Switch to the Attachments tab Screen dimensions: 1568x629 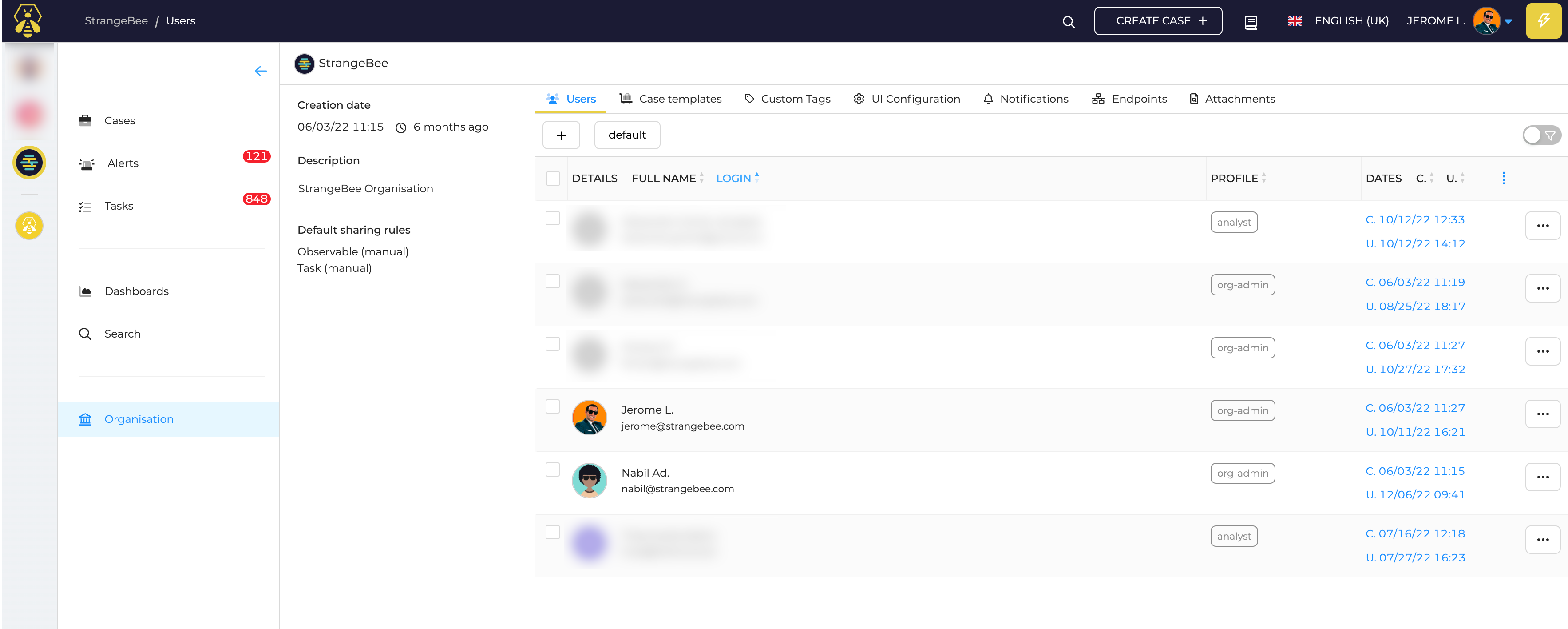click(x=1232, y=99)
